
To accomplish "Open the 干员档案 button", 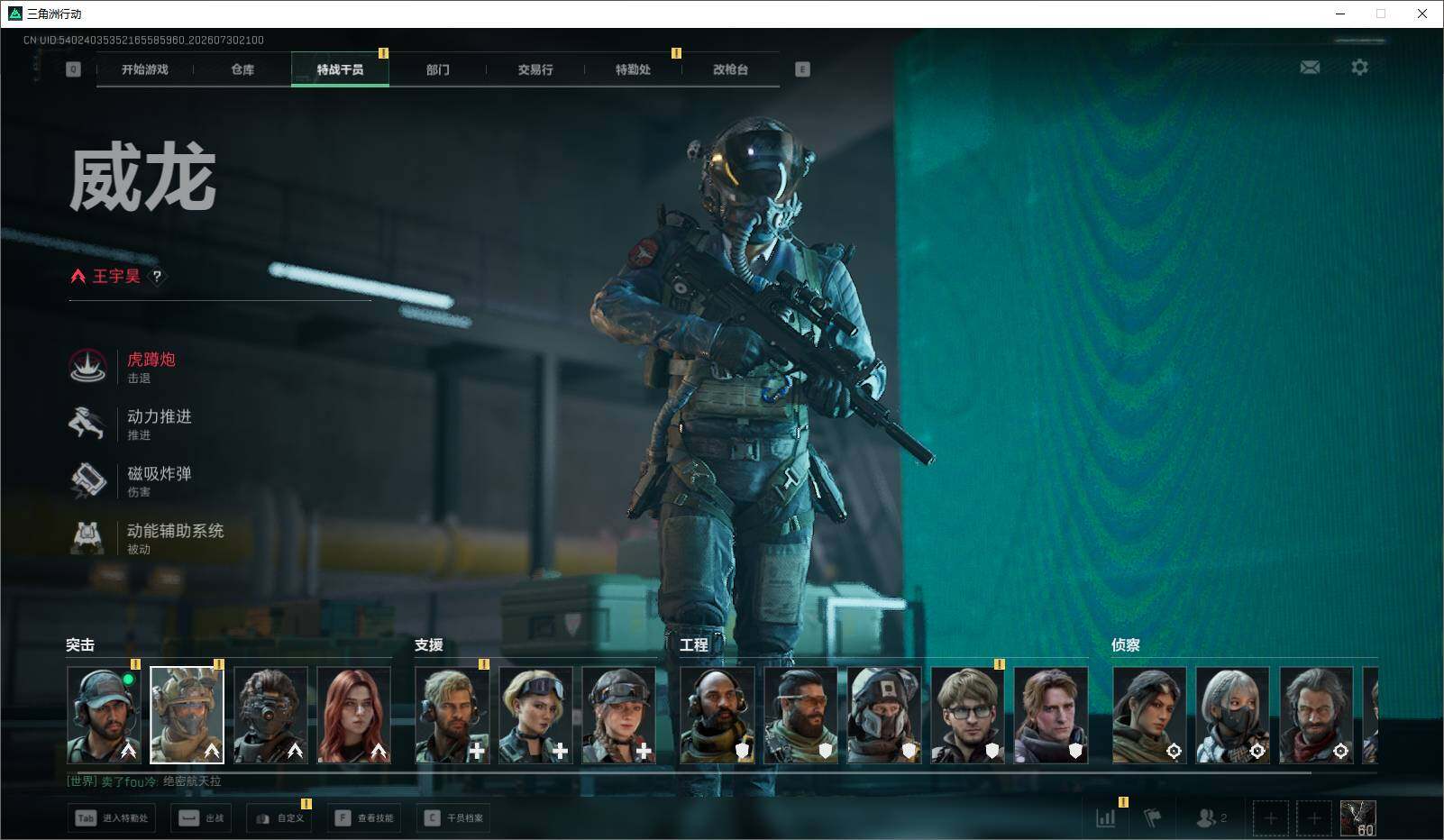I will pyautogui.click(x=453, y=818).
